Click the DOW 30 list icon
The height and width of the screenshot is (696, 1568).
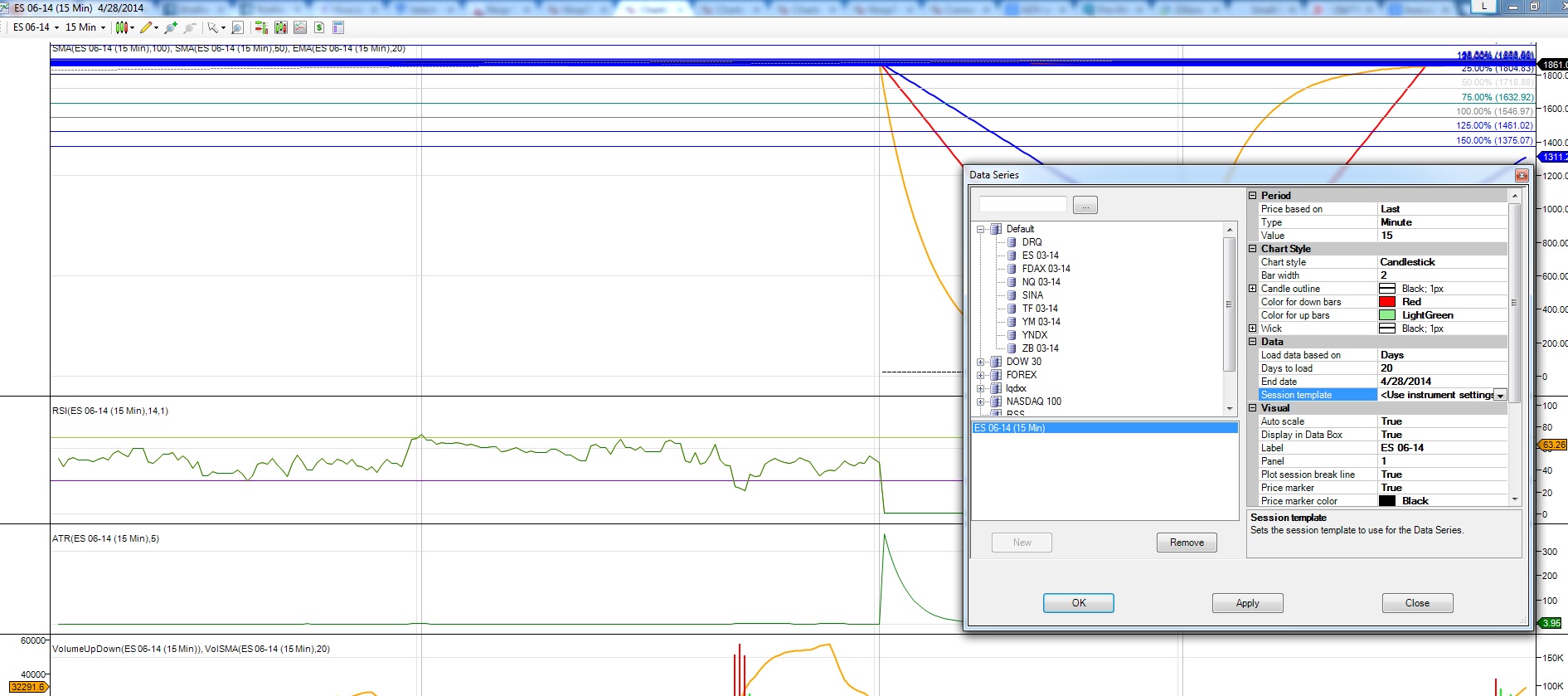996,362
